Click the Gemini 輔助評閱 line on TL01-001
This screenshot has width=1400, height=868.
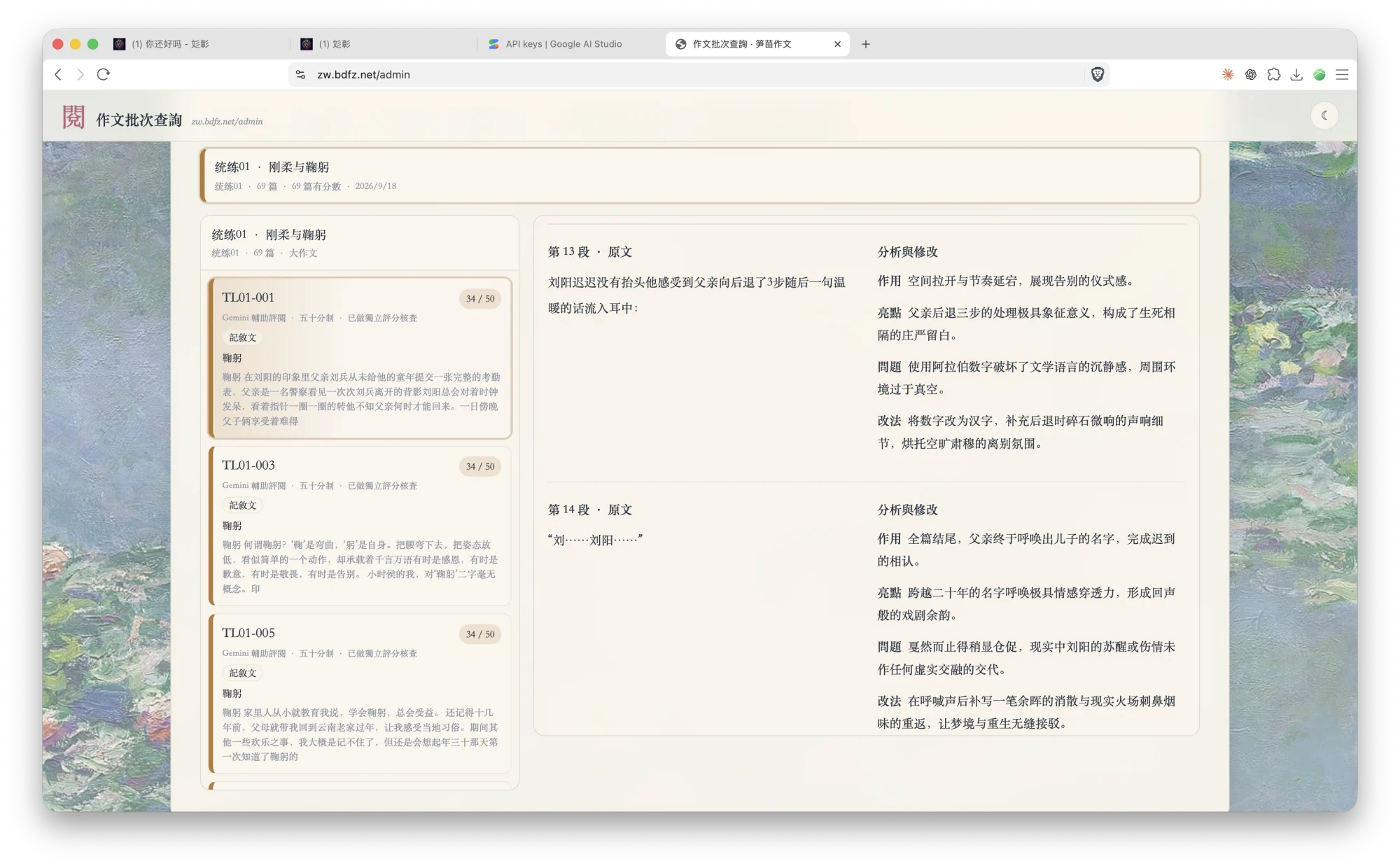320,318
